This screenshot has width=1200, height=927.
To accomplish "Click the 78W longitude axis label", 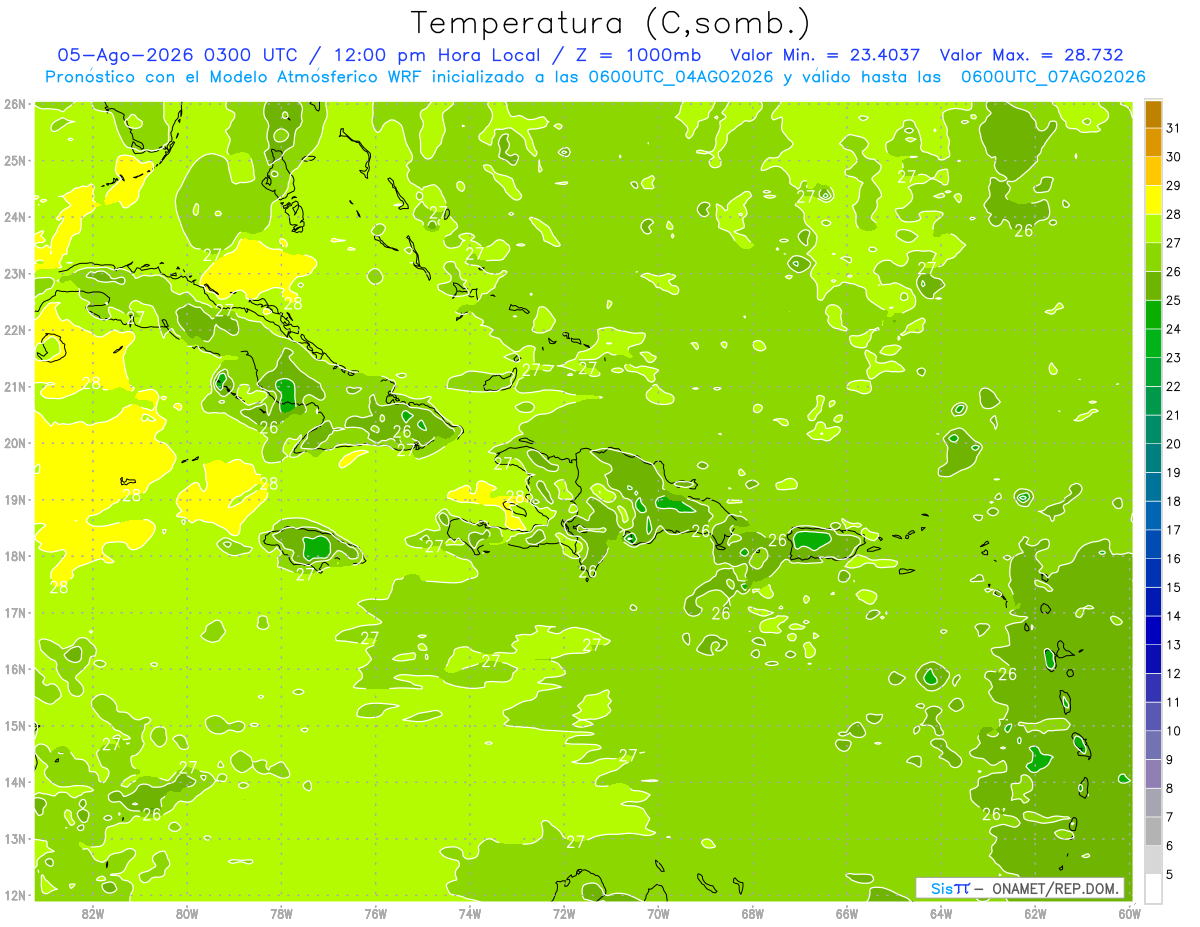I will 282,913.
